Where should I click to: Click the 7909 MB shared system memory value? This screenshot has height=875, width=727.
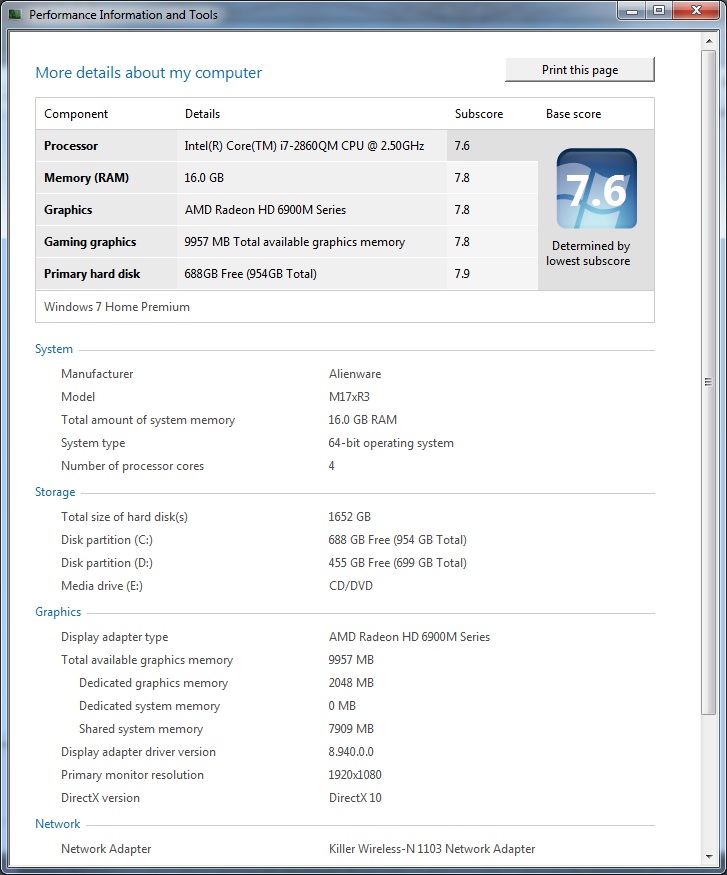click(x=351, y=729)
